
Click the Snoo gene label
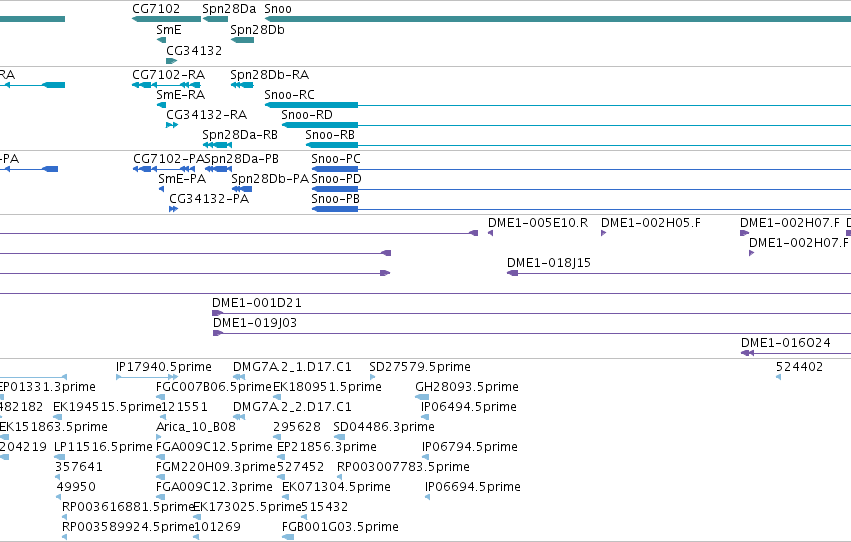pyautogui.click(x=278, y=9)
